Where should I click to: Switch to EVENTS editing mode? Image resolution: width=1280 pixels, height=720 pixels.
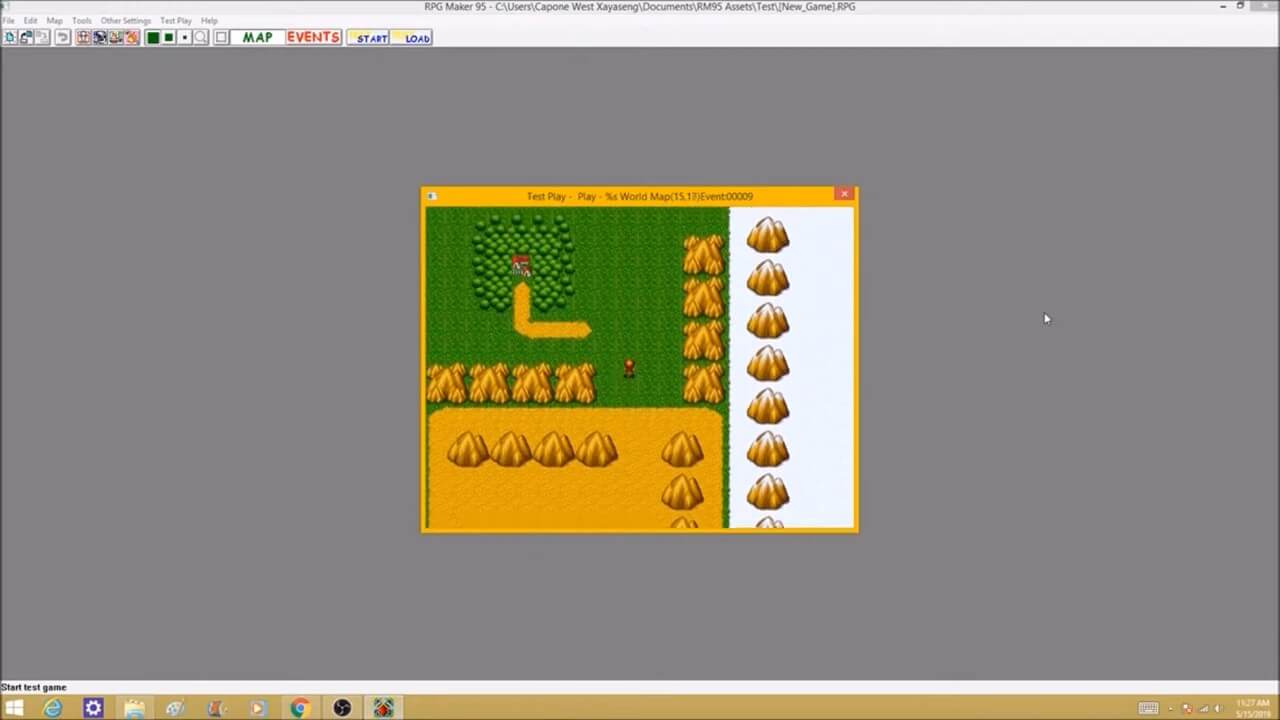click(313, 38)
